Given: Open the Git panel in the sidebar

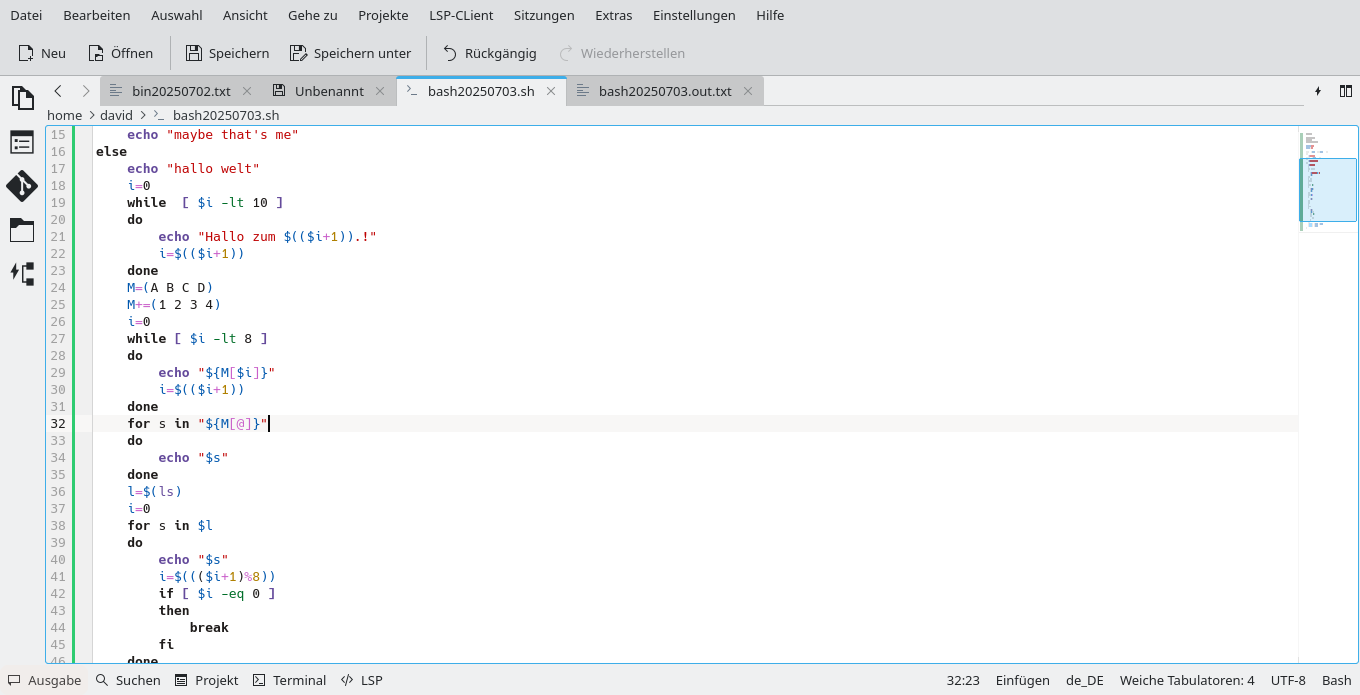Looking at the screenshot, I should coord(22,186).
